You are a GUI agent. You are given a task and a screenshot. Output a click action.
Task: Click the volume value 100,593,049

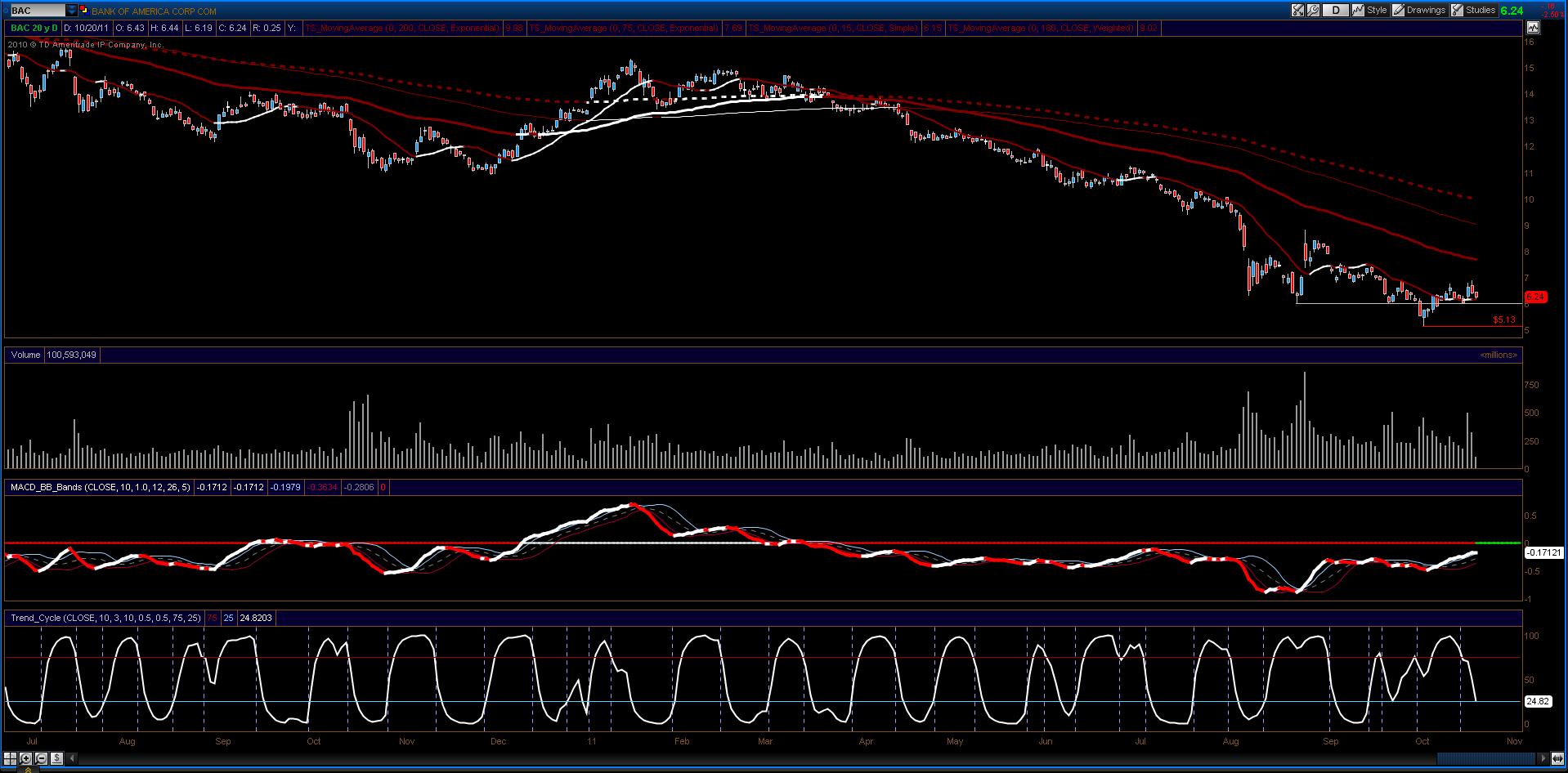click(x=72, y=355)
